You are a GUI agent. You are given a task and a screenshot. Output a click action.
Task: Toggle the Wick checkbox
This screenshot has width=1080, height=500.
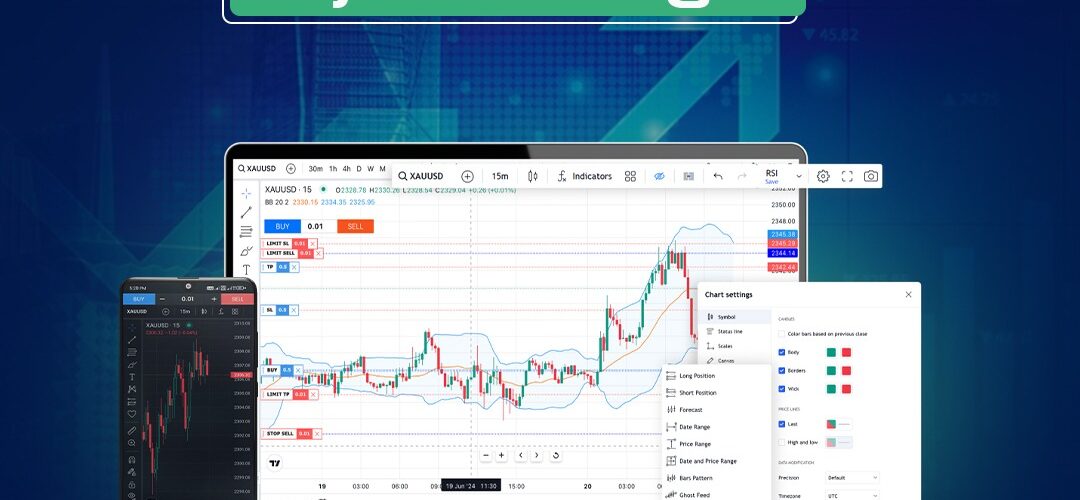tap(782, 388)
